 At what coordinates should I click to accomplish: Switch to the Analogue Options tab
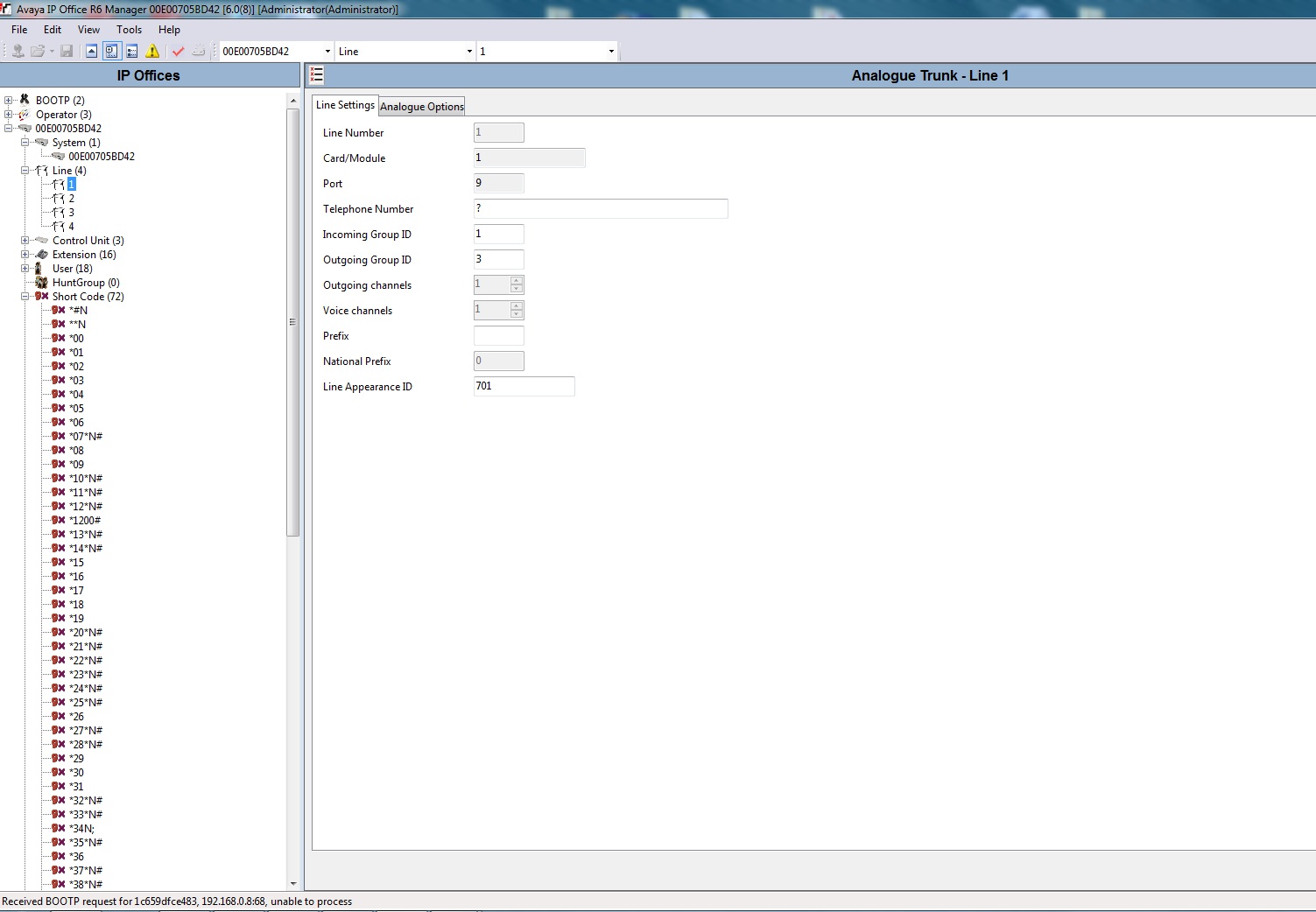[422, 107]
